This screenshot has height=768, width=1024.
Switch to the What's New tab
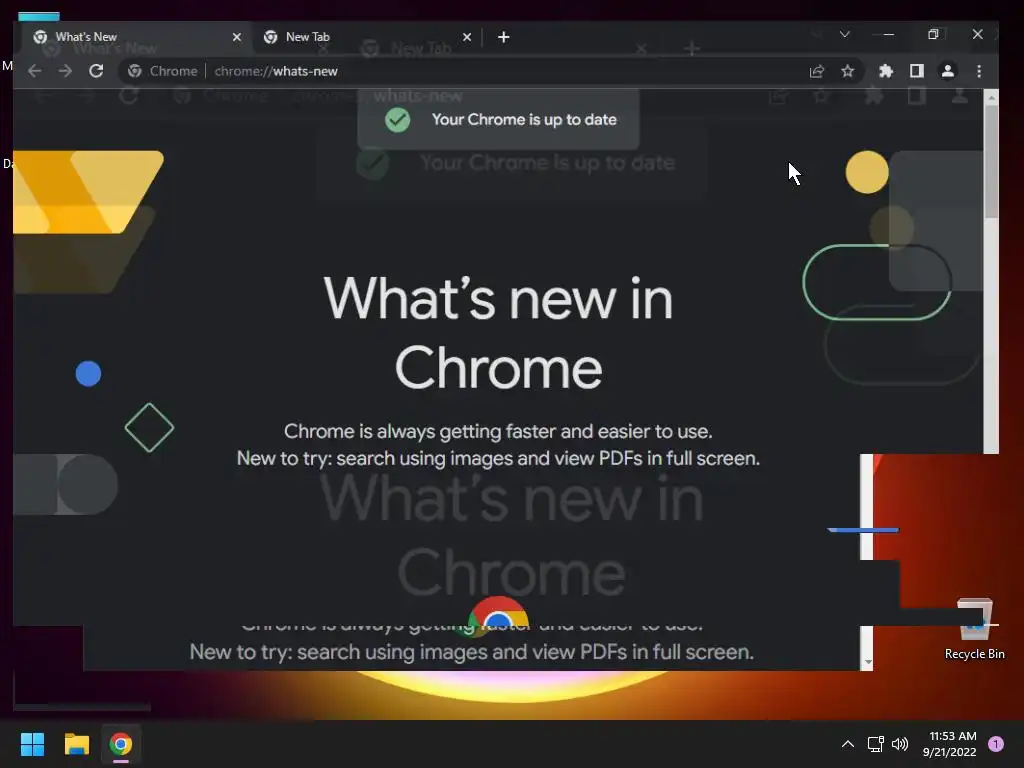coord(137,37)
